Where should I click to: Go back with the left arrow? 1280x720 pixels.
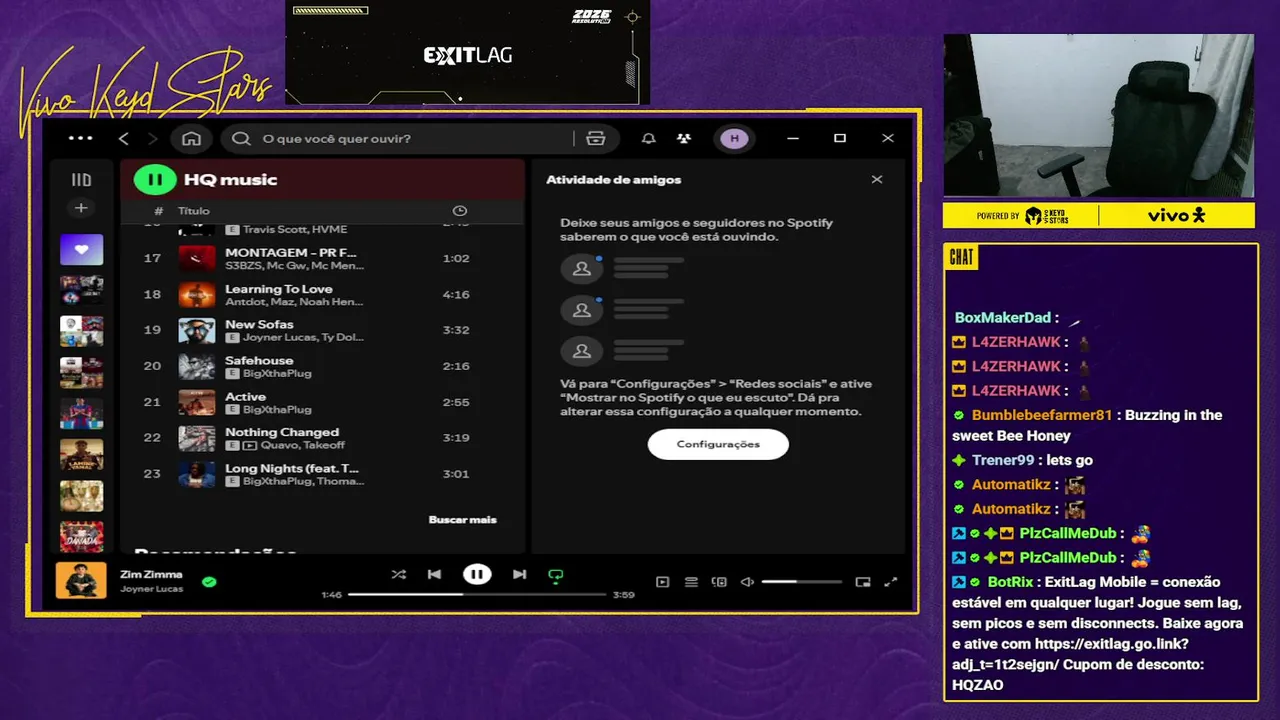(x=124, y=139)
